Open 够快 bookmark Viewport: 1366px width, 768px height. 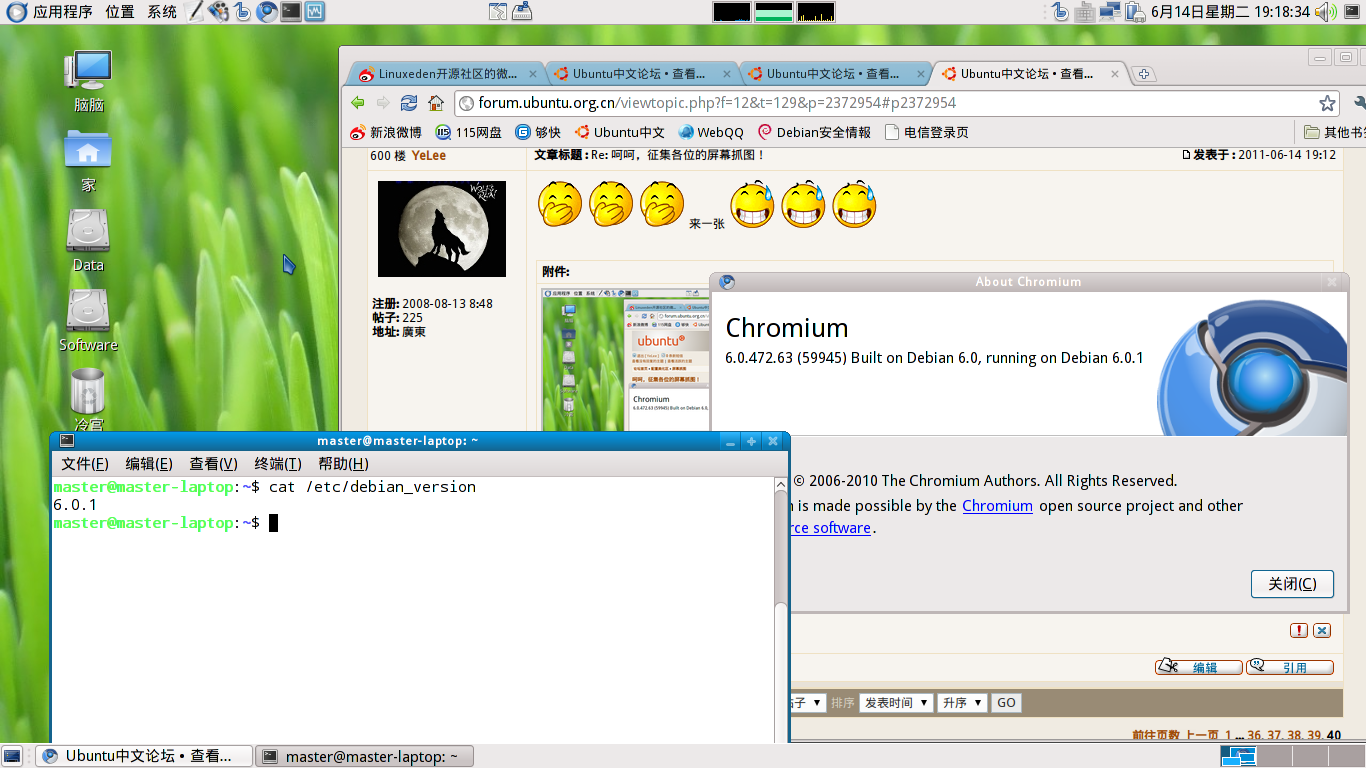pyautogui.click(x=538, y=132)
